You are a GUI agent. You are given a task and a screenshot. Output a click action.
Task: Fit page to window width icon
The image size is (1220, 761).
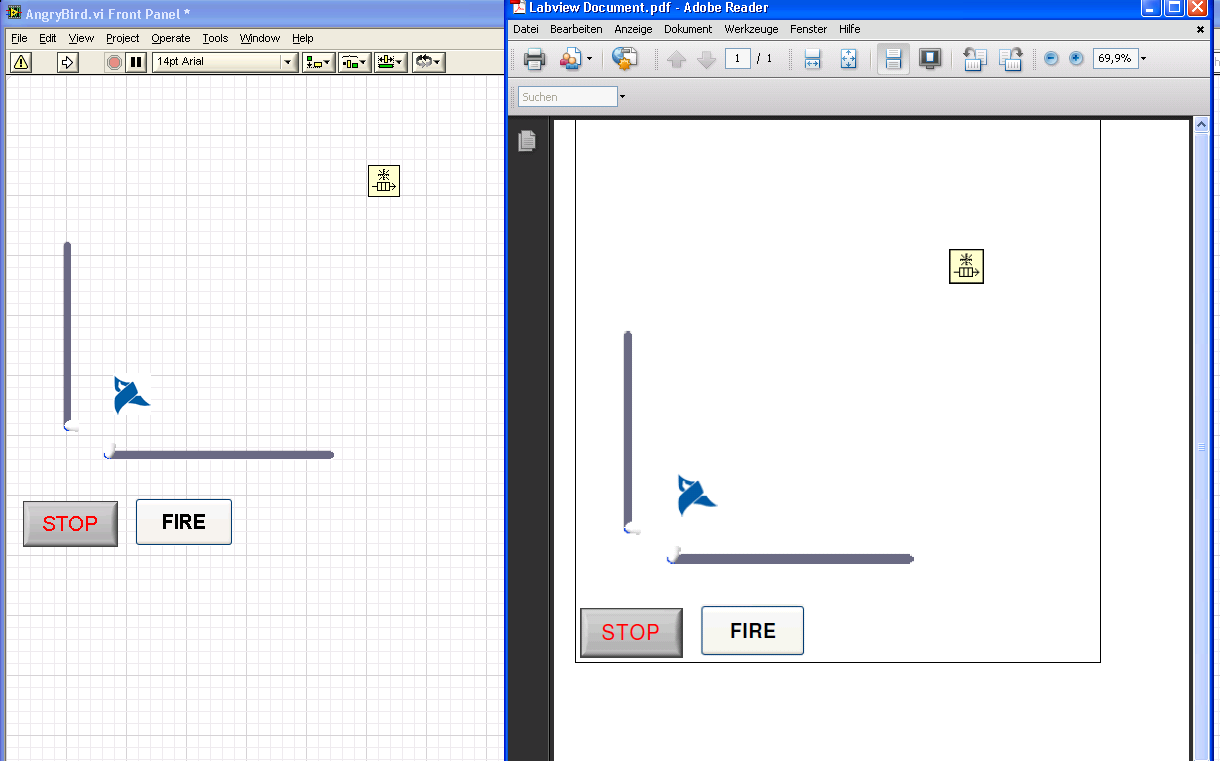812,59
